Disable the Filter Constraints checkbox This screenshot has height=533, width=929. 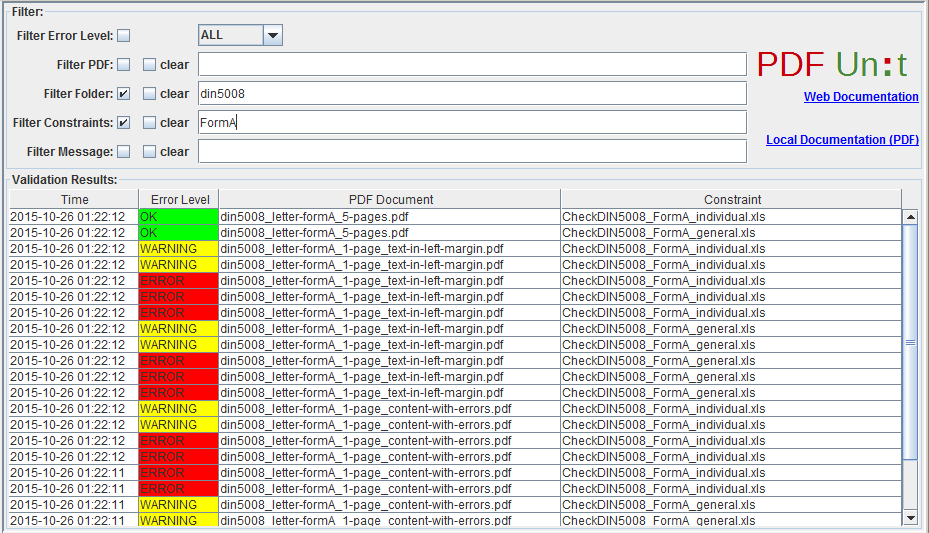[124, 123]
